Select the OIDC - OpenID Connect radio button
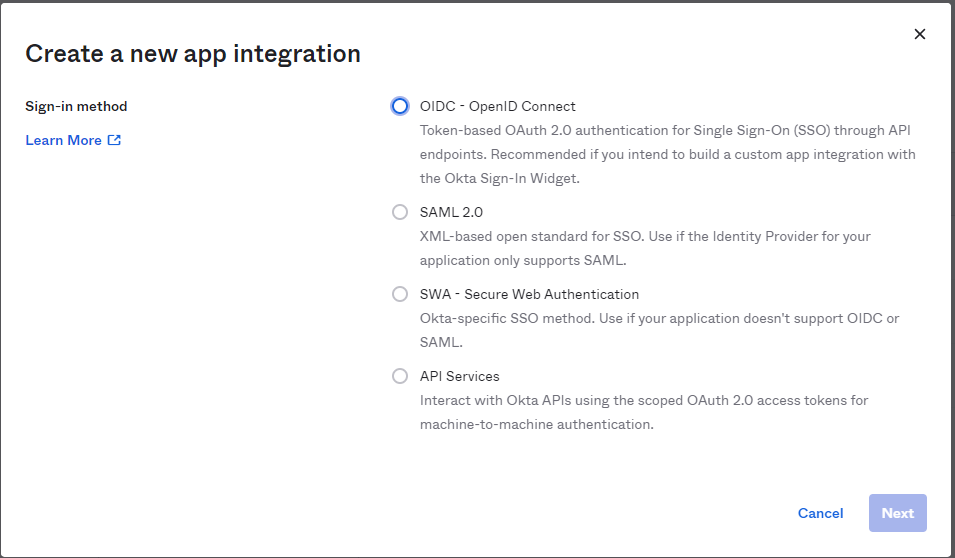The image size is (955, 558). 400,106
